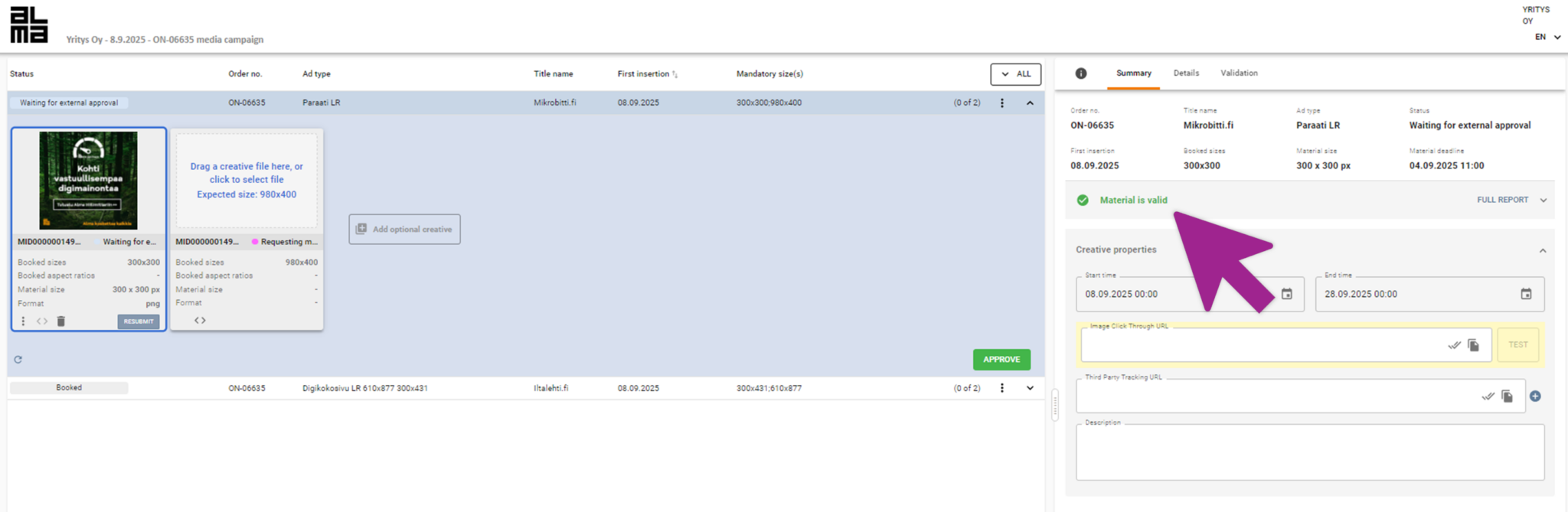
Task: Click Waiting for external approval status badge
Action: (69, 103)
